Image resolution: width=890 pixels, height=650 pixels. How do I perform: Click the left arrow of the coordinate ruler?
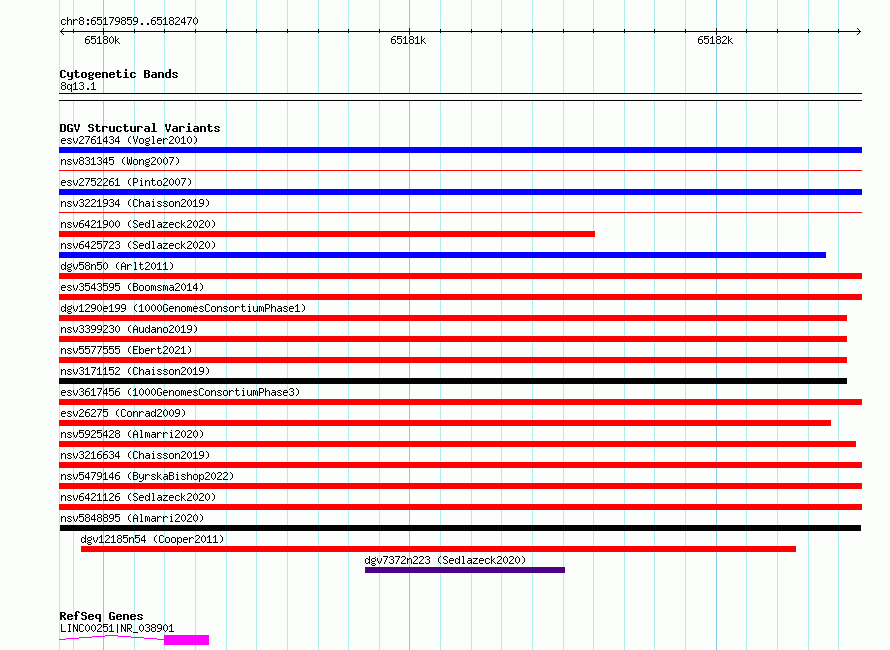click(62, 31)
